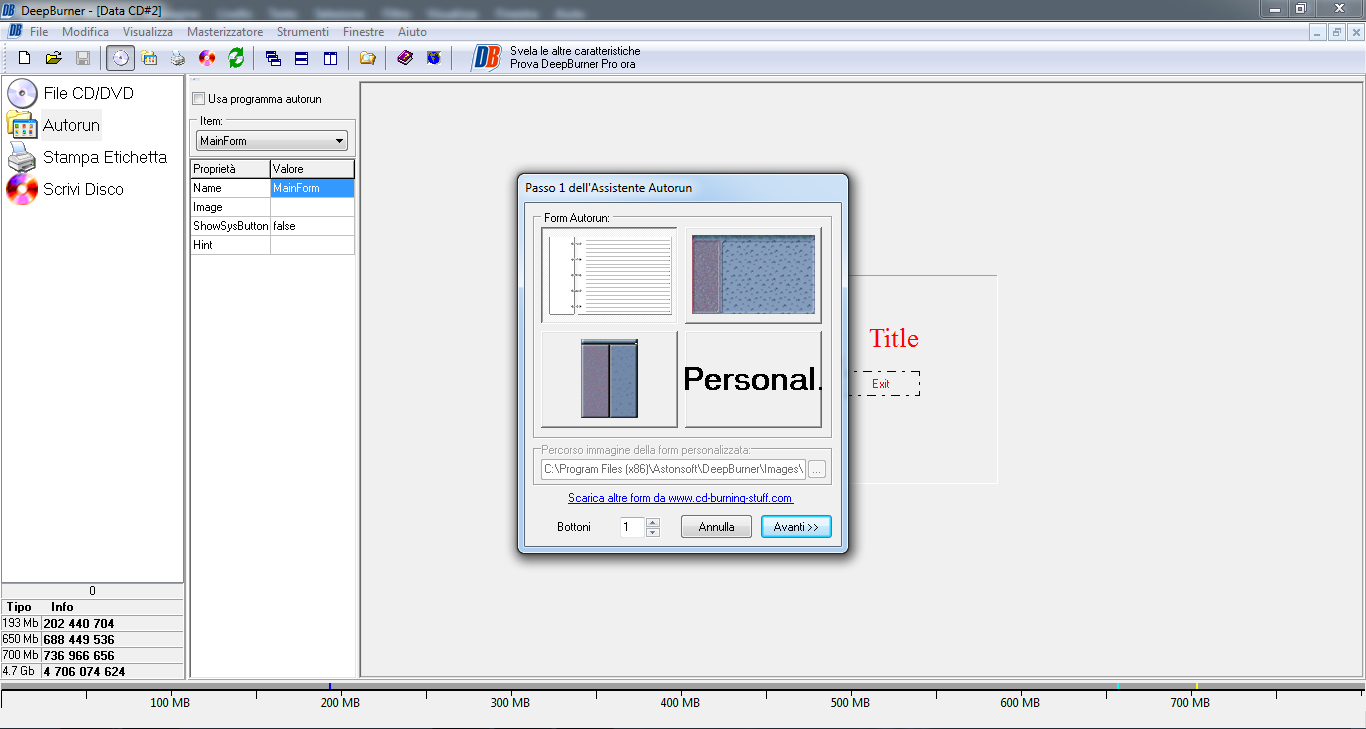Enable Usa programma autorun checkbox
This screenshot has height=729, width=1366.
(x=199, y=99)
